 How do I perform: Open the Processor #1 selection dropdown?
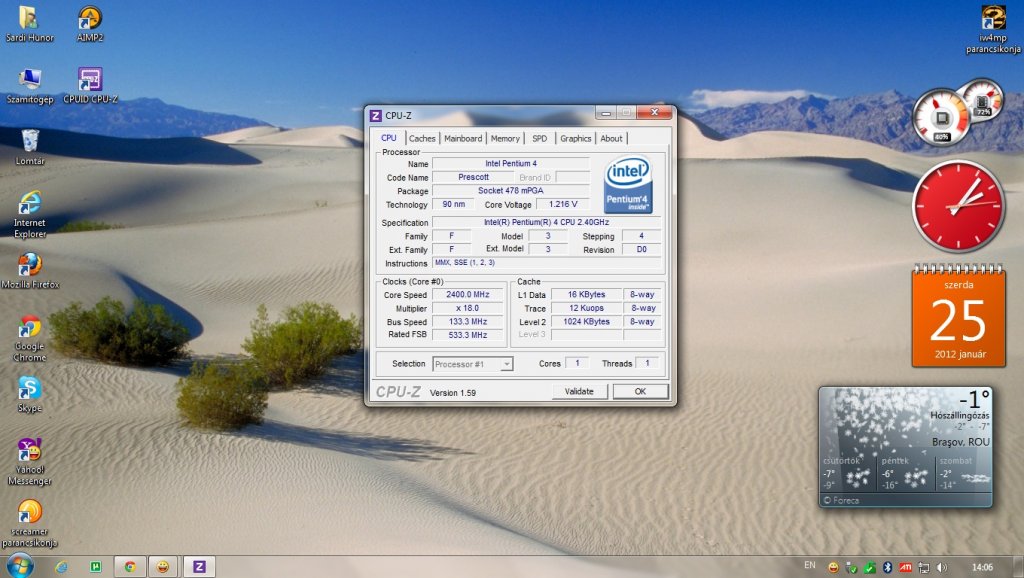coord(473,364)
